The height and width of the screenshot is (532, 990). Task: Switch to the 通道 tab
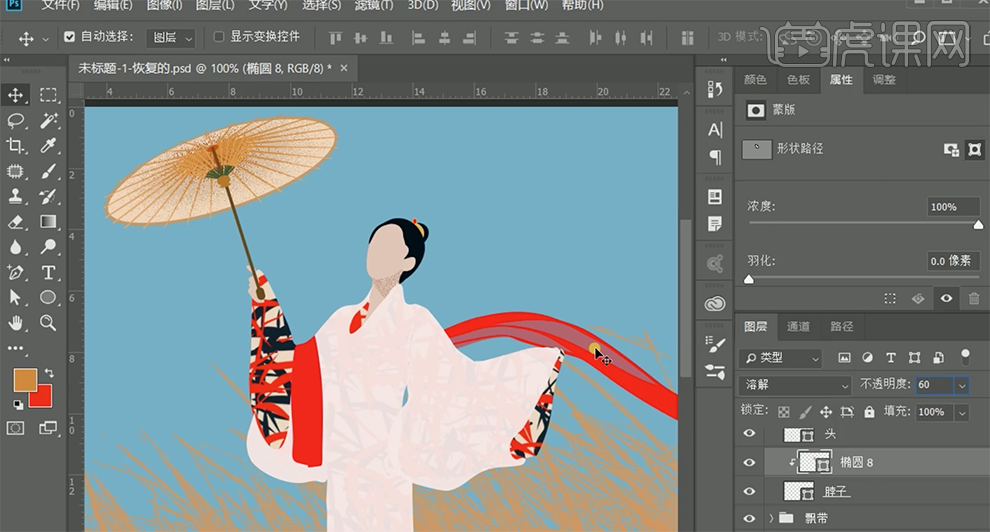point(798,327)
